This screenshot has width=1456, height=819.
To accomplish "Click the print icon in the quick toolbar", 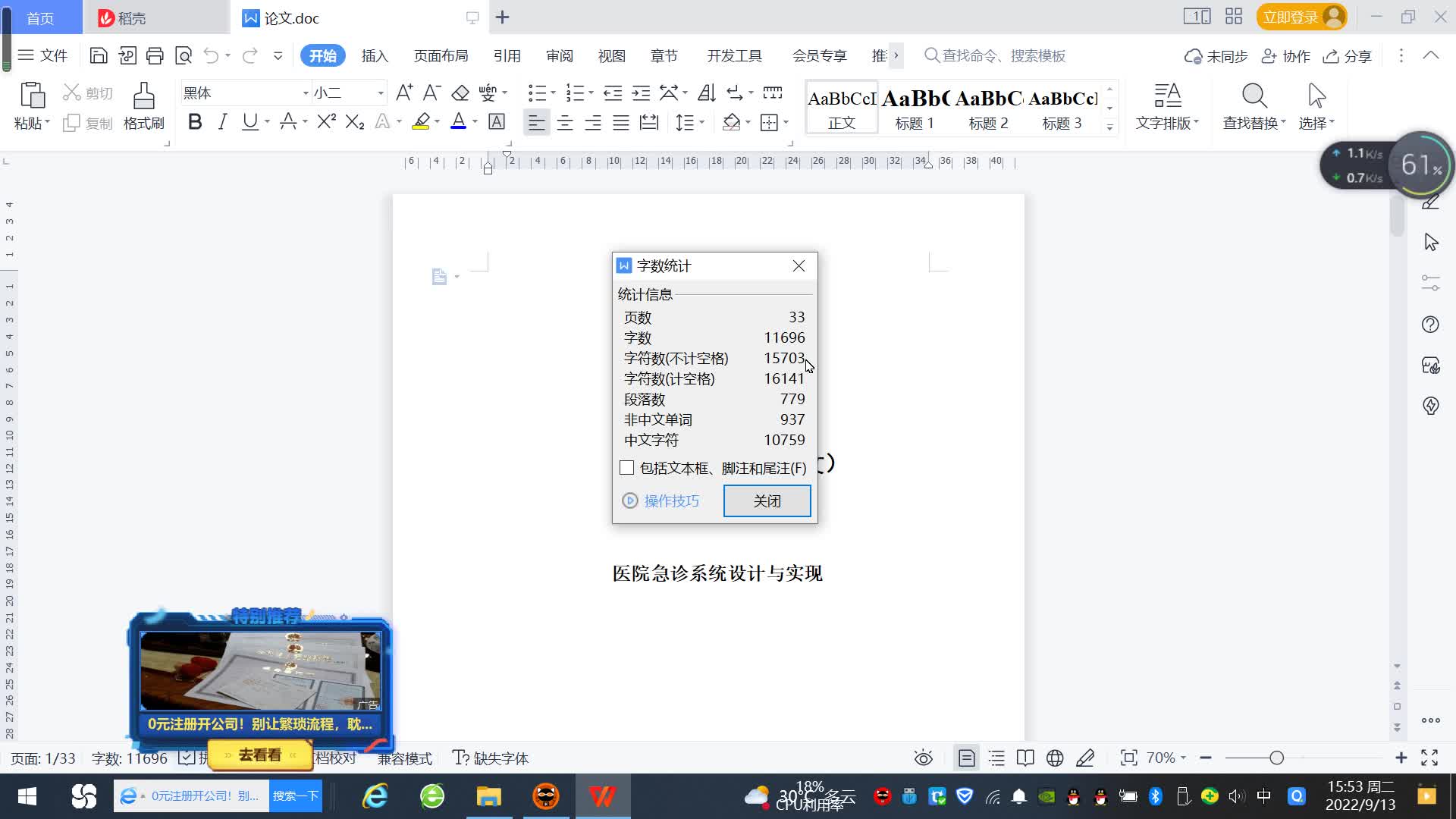I will pyautogui.click(x=155, y=55).
